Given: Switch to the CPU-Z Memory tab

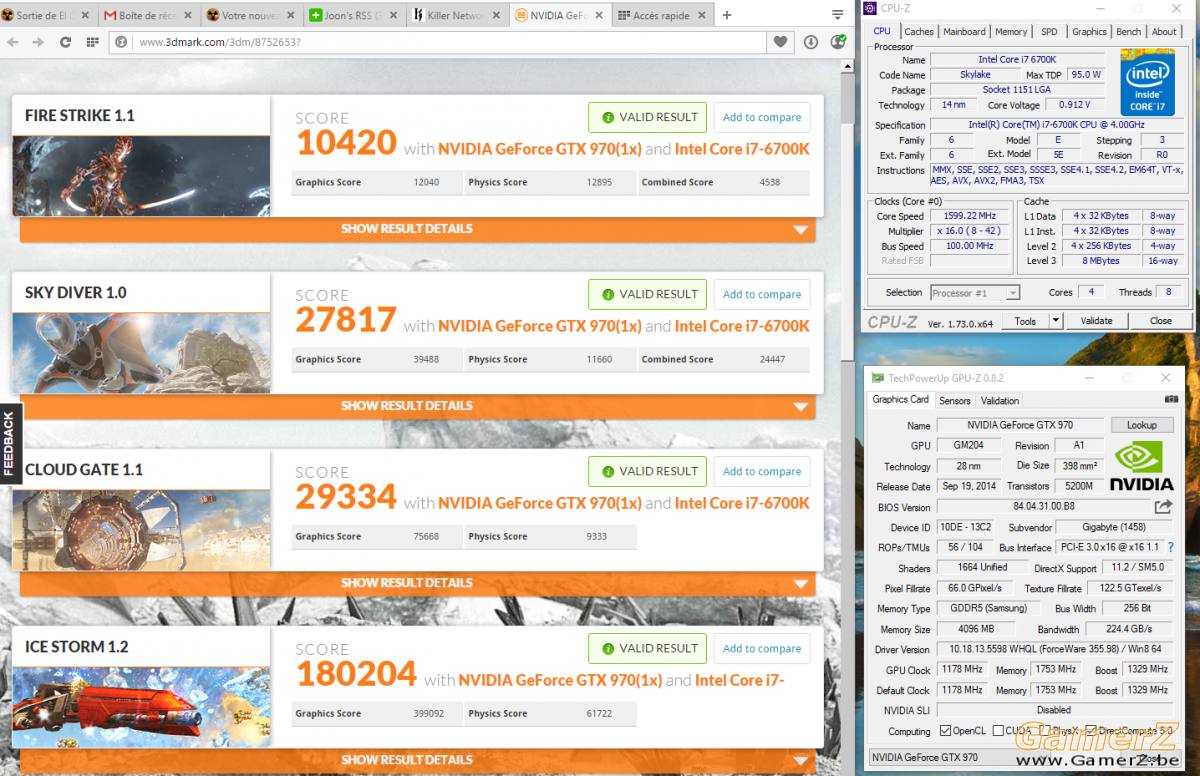Looking at the screenshot, I should (x=1011, y=32).
